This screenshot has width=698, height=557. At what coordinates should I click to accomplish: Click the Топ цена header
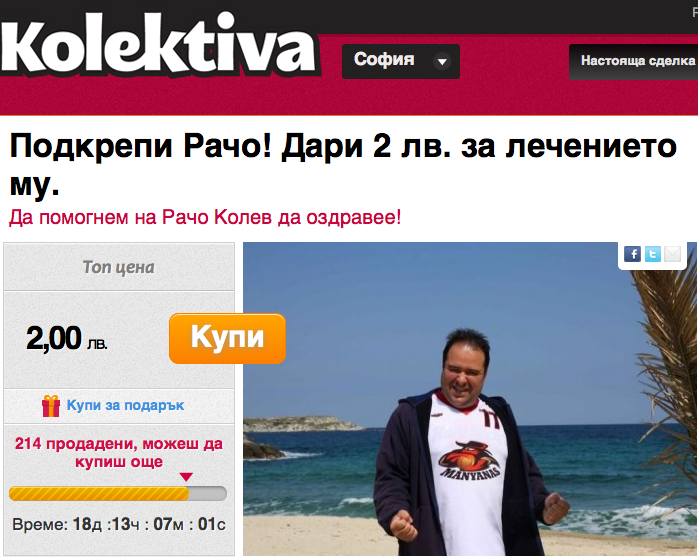pyautogui.click(x=119, y=267)
